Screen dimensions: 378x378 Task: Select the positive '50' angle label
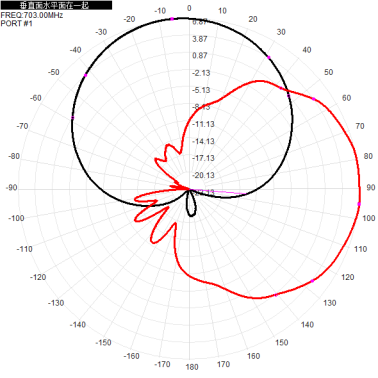[329, 72]
